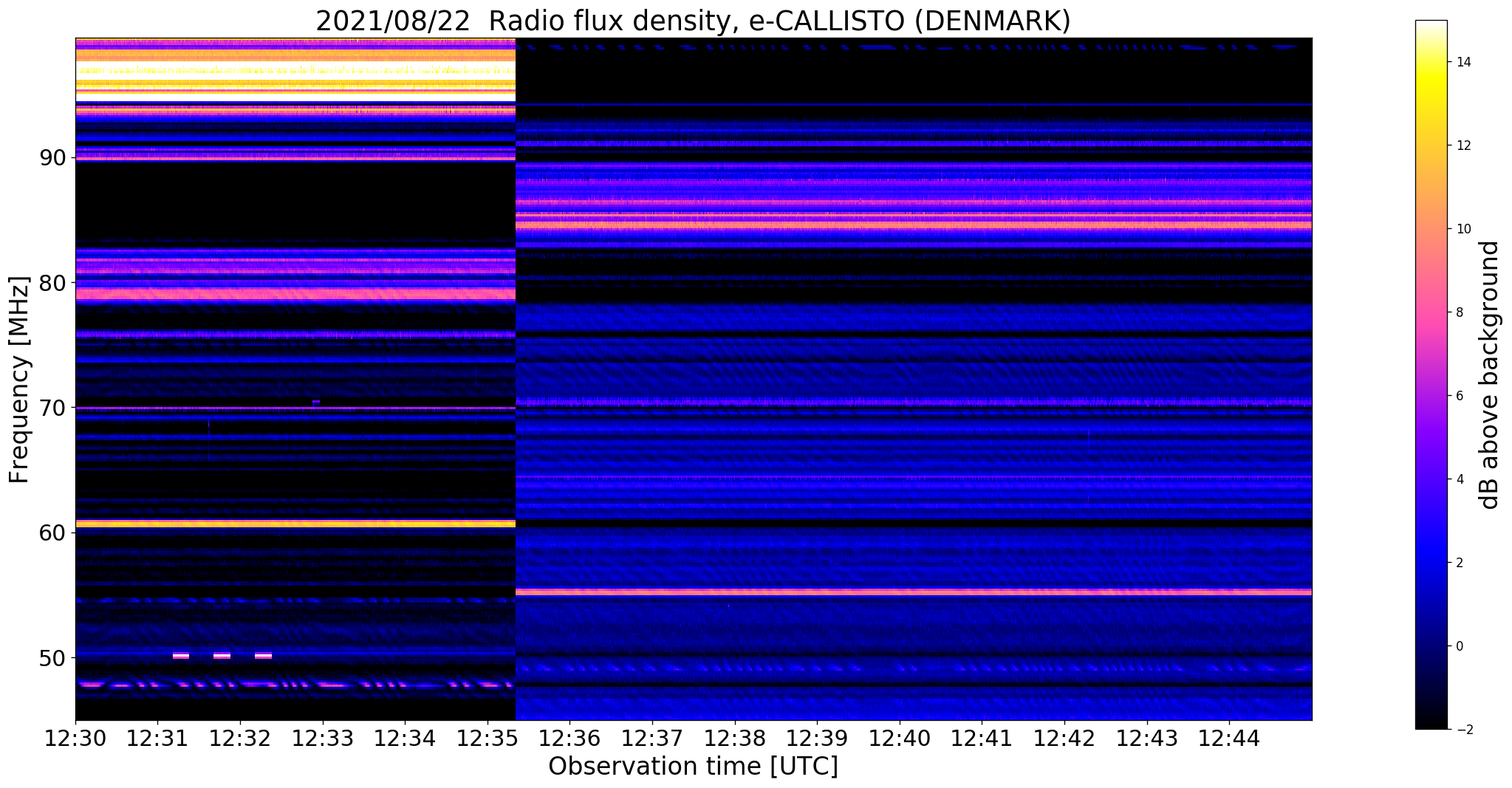This screenshot has height=788, width=1512.
Task: Click the colorbar tick label 10
Action: [1463, 229]
